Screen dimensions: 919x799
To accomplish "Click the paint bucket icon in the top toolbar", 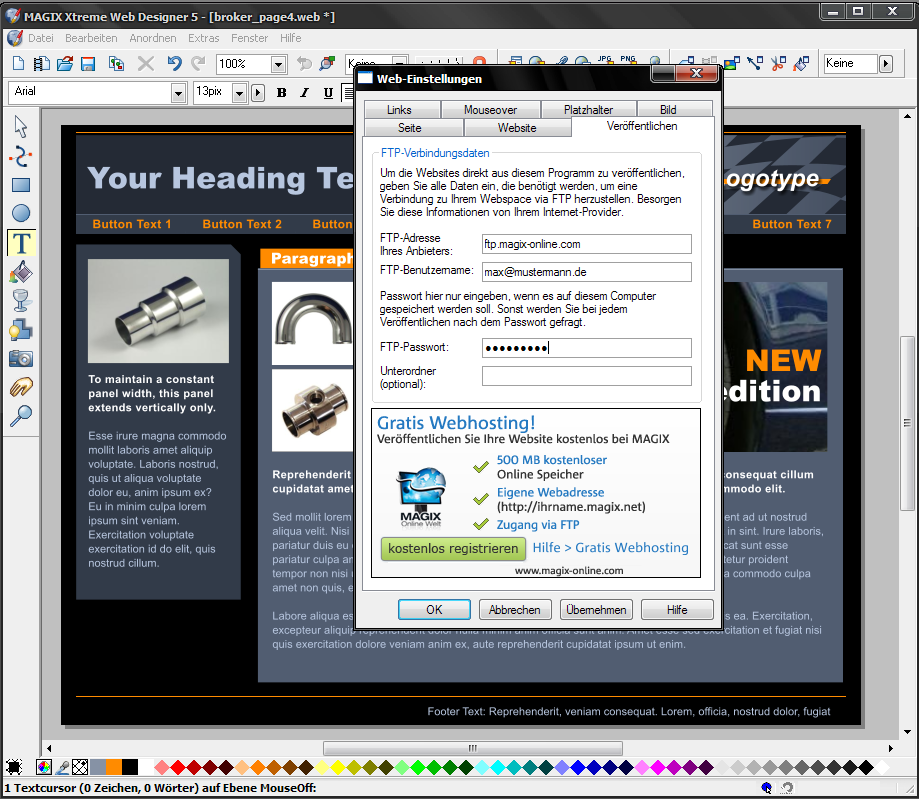I will click(801, 63).
